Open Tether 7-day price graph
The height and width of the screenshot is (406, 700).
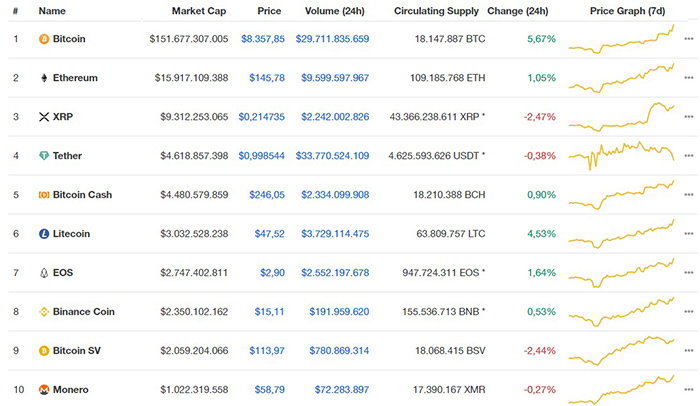click(x=621, y=156)
